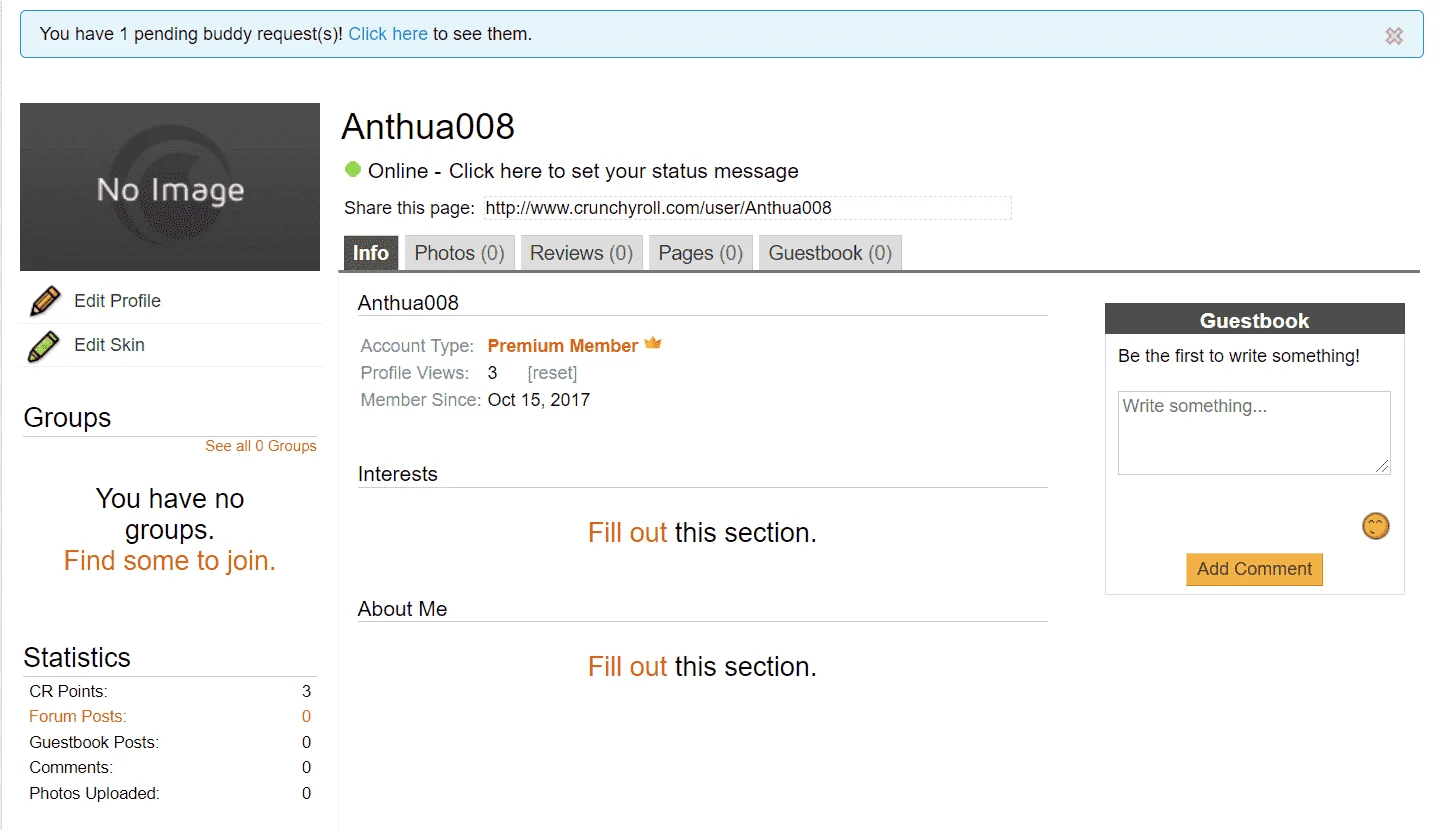Switch to the Reviews (0) tab
The width and height of the screenshot is (1442, 830).
coord(581,253)
